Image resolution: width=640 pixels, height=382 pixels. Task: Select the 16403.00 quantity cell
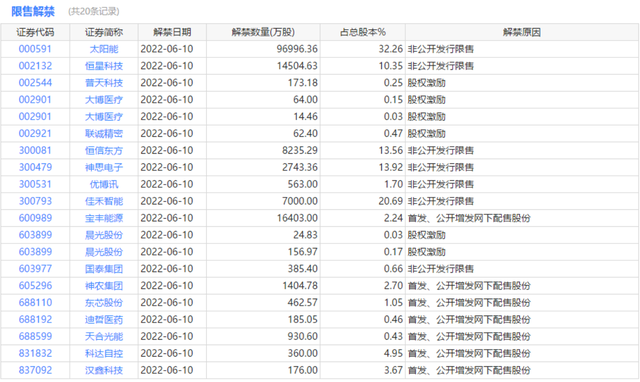[x=297, y=218]
